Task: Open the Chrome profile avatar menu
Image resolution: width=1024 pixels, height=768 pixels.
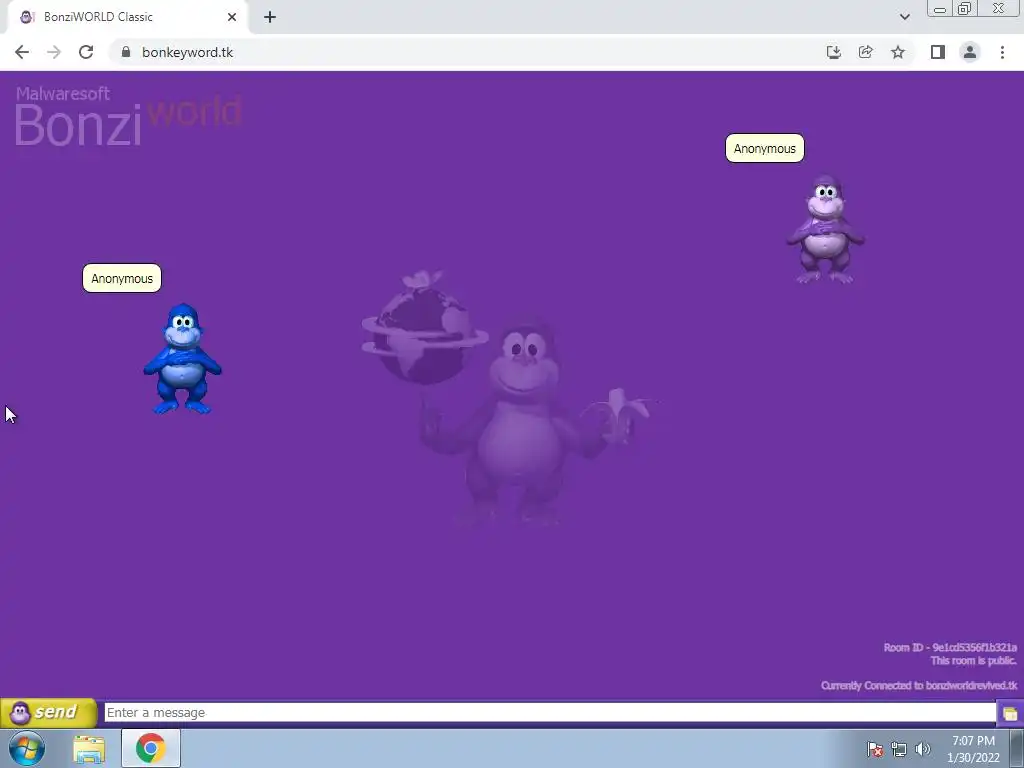Action: point(970,52)
